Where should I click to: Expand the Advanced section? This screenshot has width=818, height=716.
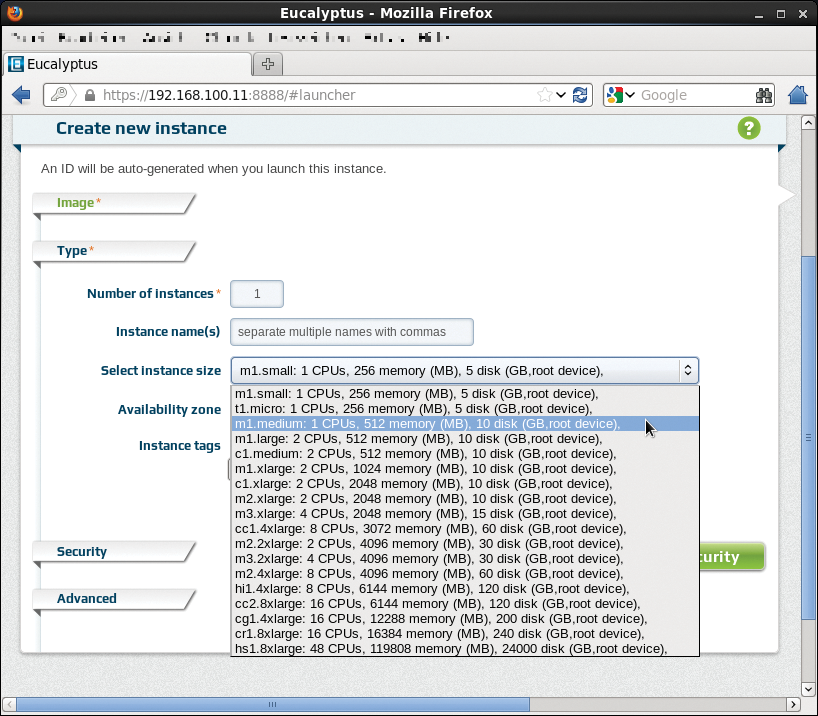(87, 599)
